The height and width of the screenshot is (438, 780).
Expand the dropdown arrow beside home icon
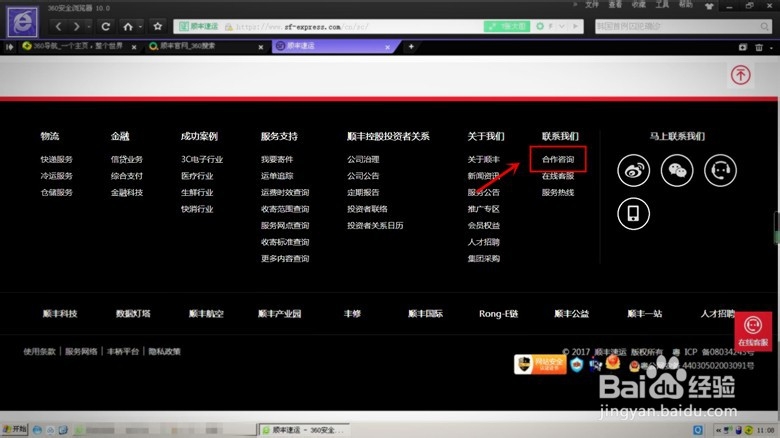pos(141,26)
